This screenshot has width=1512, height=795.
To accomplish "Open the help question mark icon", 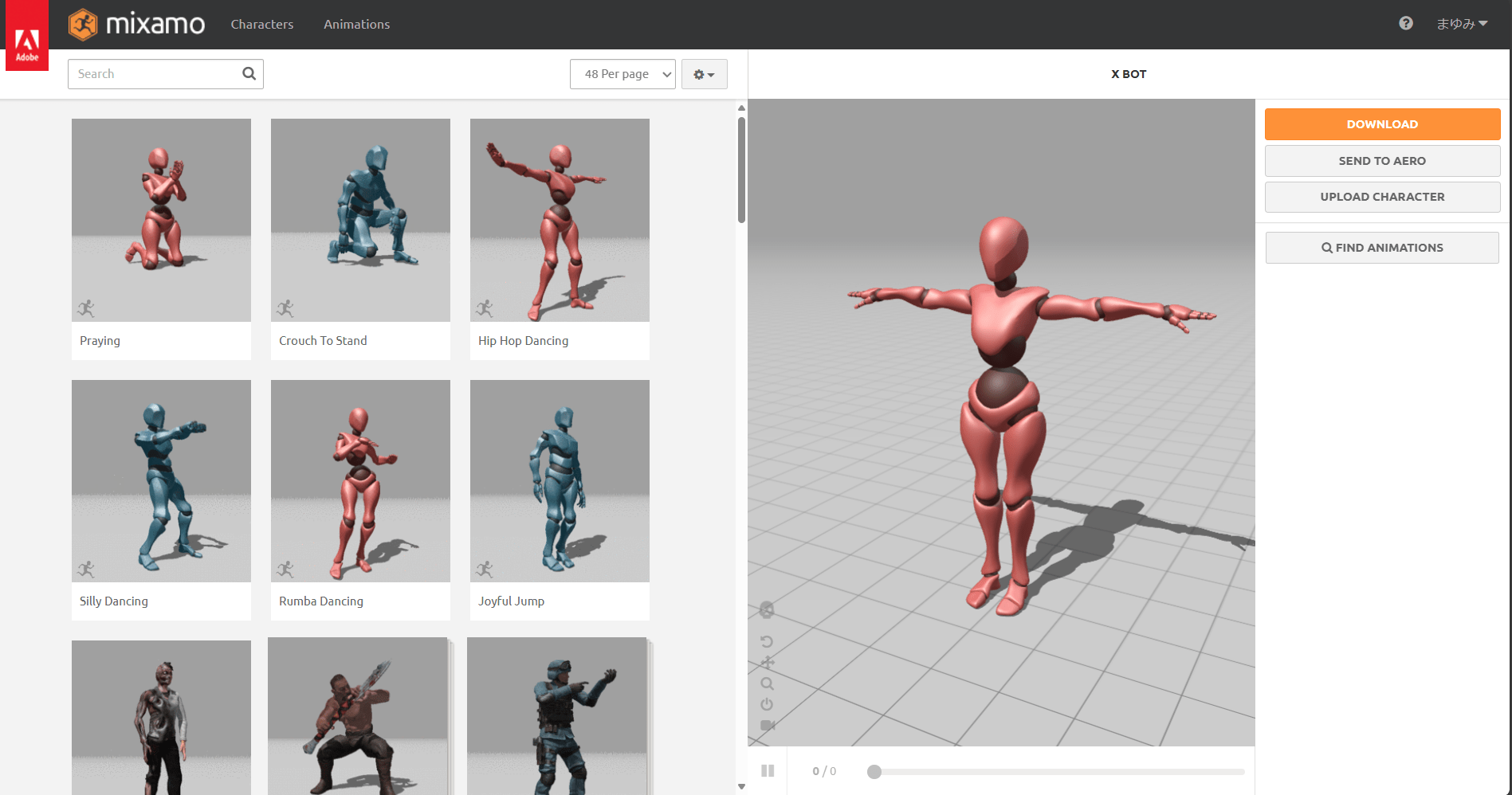I will point(1406,24).
